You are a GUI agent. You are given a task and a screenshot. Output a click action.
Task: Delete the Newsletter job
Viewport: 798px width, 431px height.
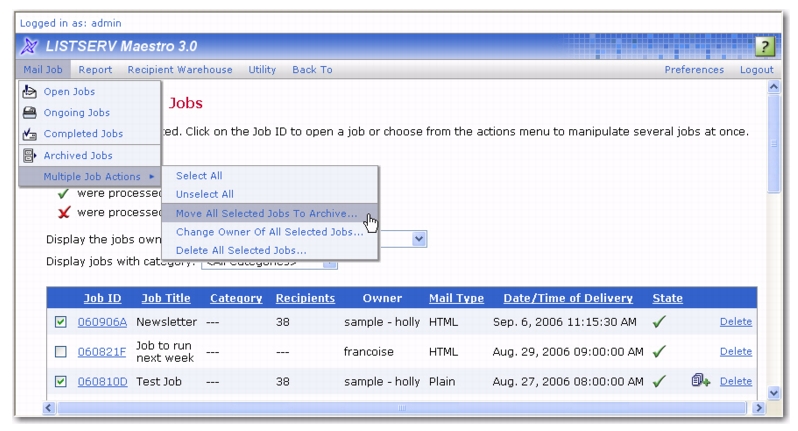736,322
